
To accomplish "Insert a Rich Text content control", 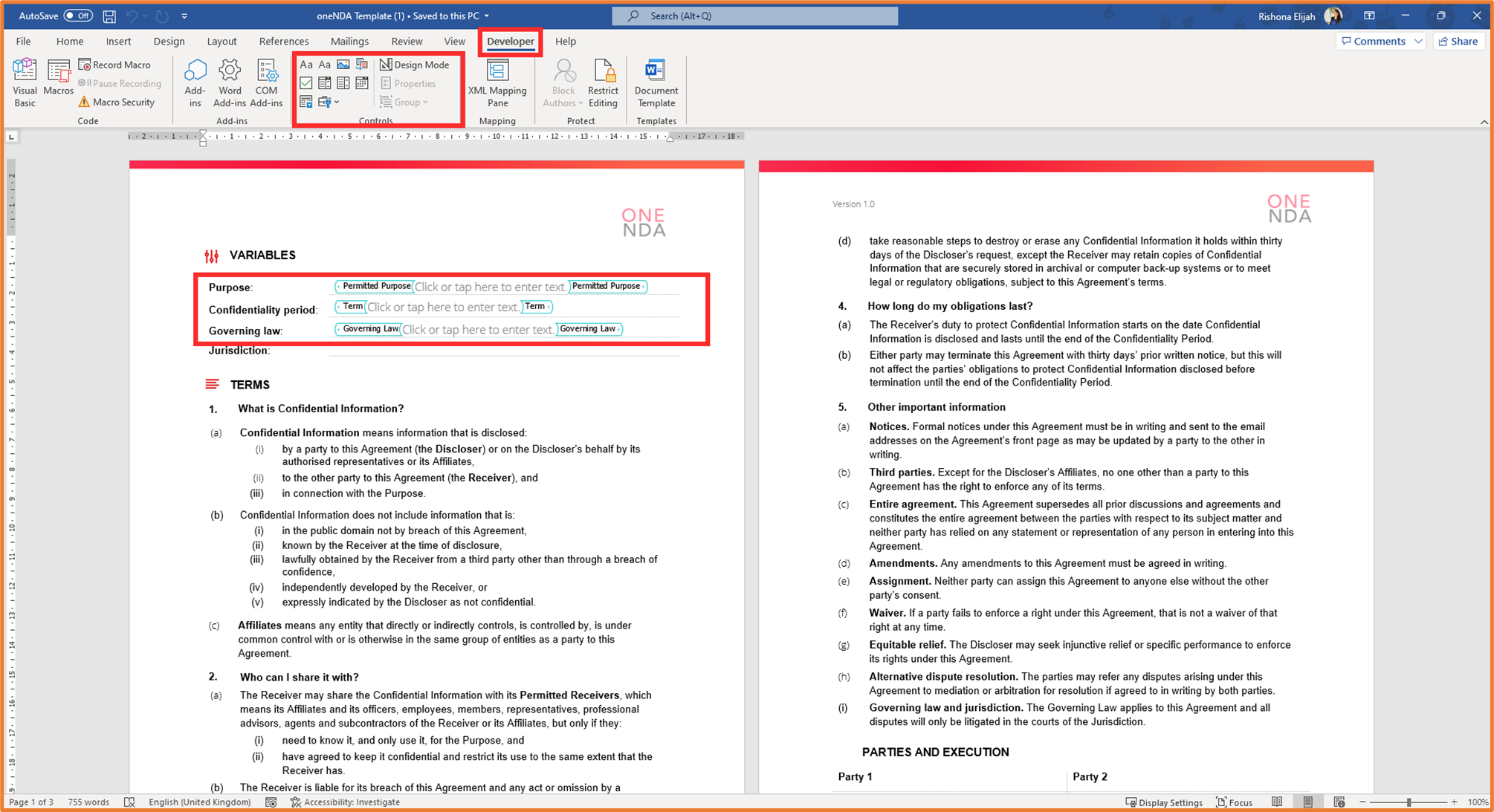I will (x=306, y=65).
